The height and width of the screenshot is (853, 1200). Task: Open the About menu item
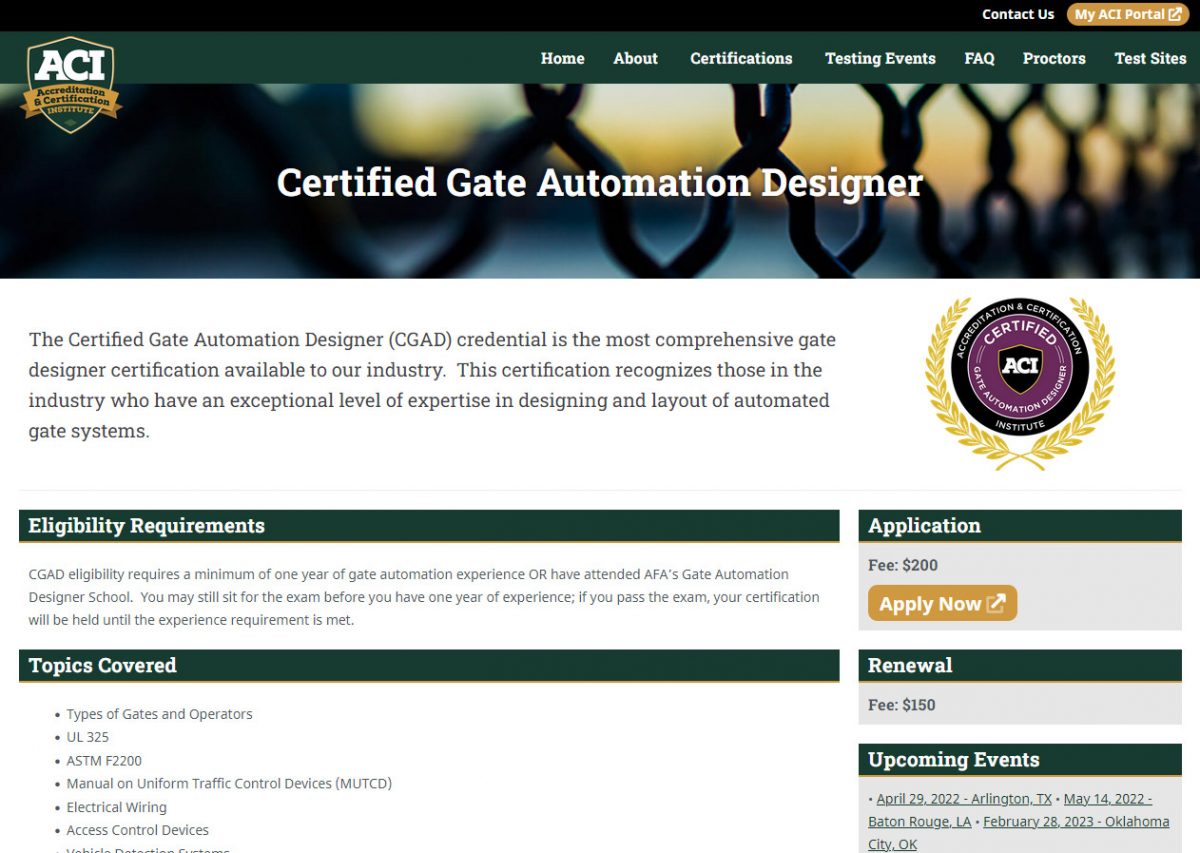click(x=635, y=58)
